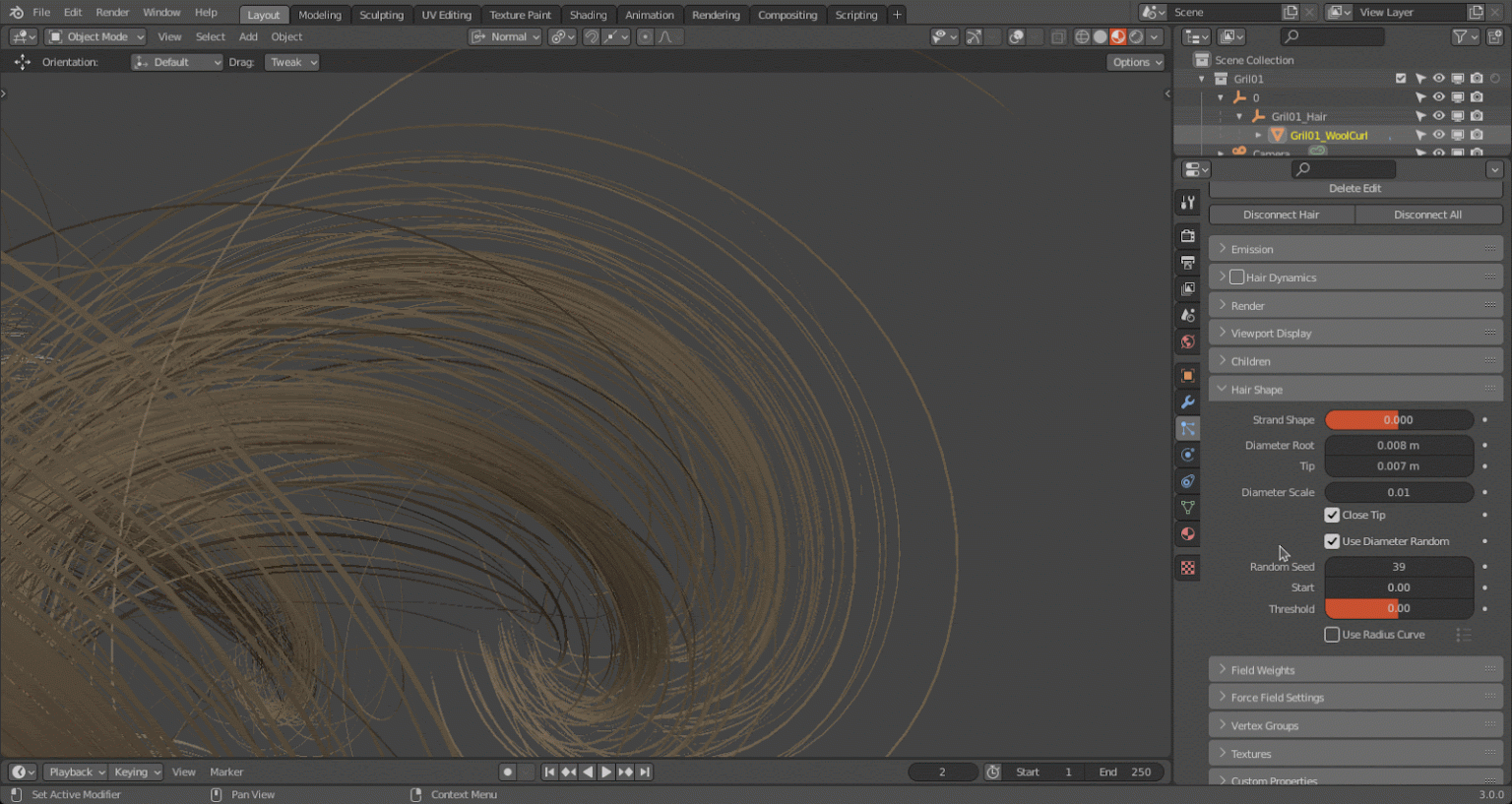Click the Disconnect Hair button
Screen dimensions: 1512x804
coord(1281,214)
